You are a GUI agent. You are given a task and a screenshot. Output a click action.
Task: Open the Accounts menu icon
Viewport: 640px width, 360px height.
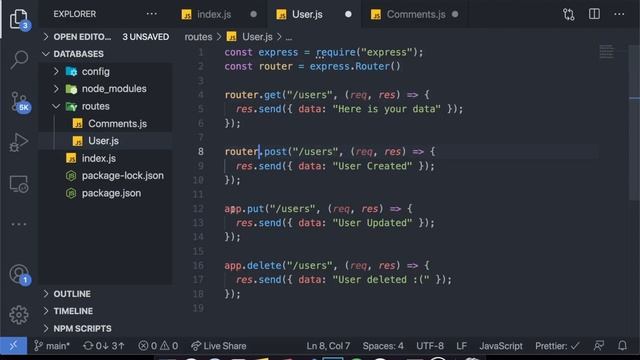coord(19,274)
